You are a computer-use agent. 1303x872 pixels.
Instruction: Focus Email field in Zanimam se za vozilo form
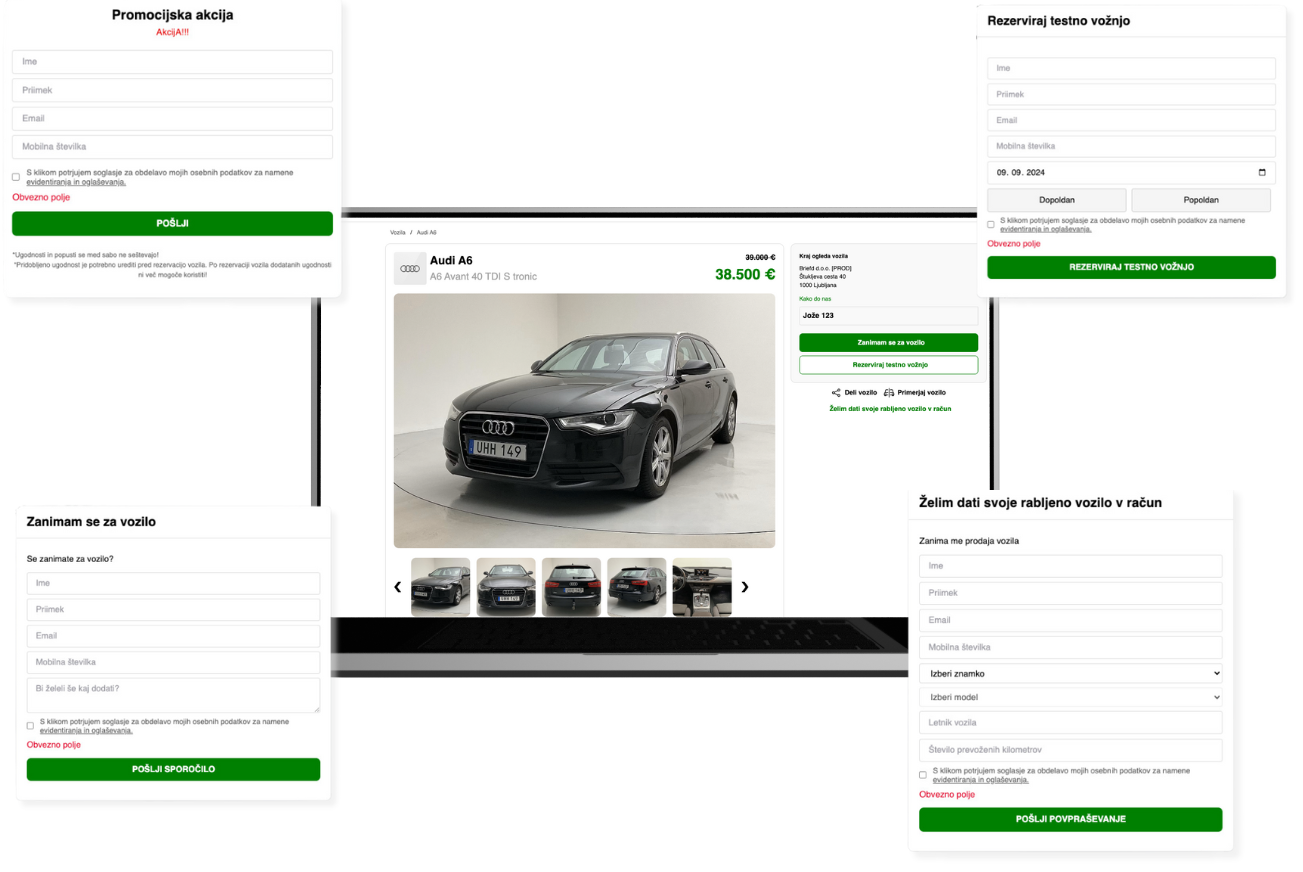(173, 636)
